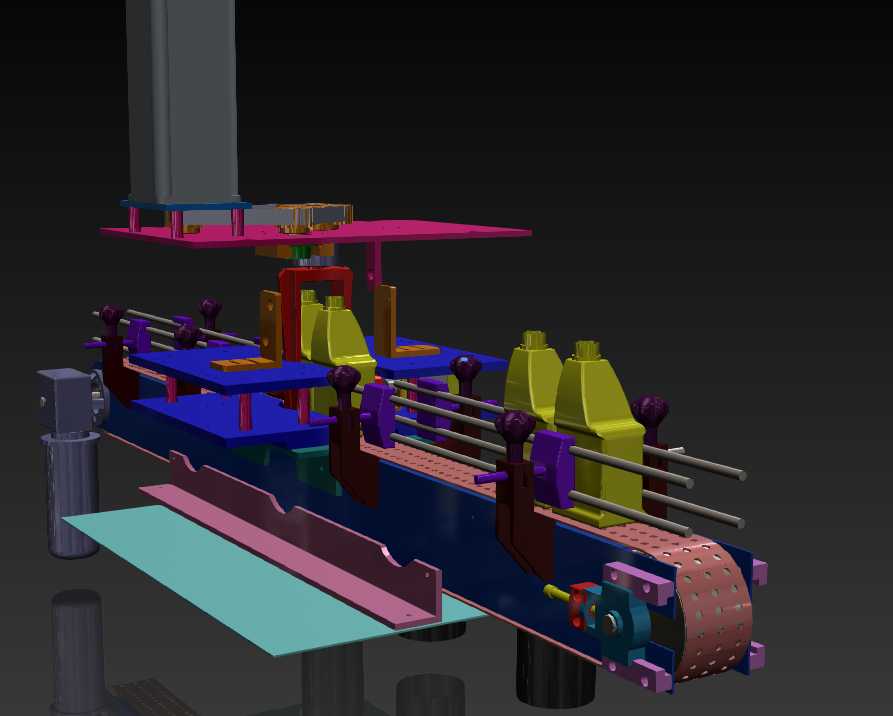The height and width of the screenshot is (716, 893).
Task: Select the magenta top mounting plate
Action: [x=316, y=232]
